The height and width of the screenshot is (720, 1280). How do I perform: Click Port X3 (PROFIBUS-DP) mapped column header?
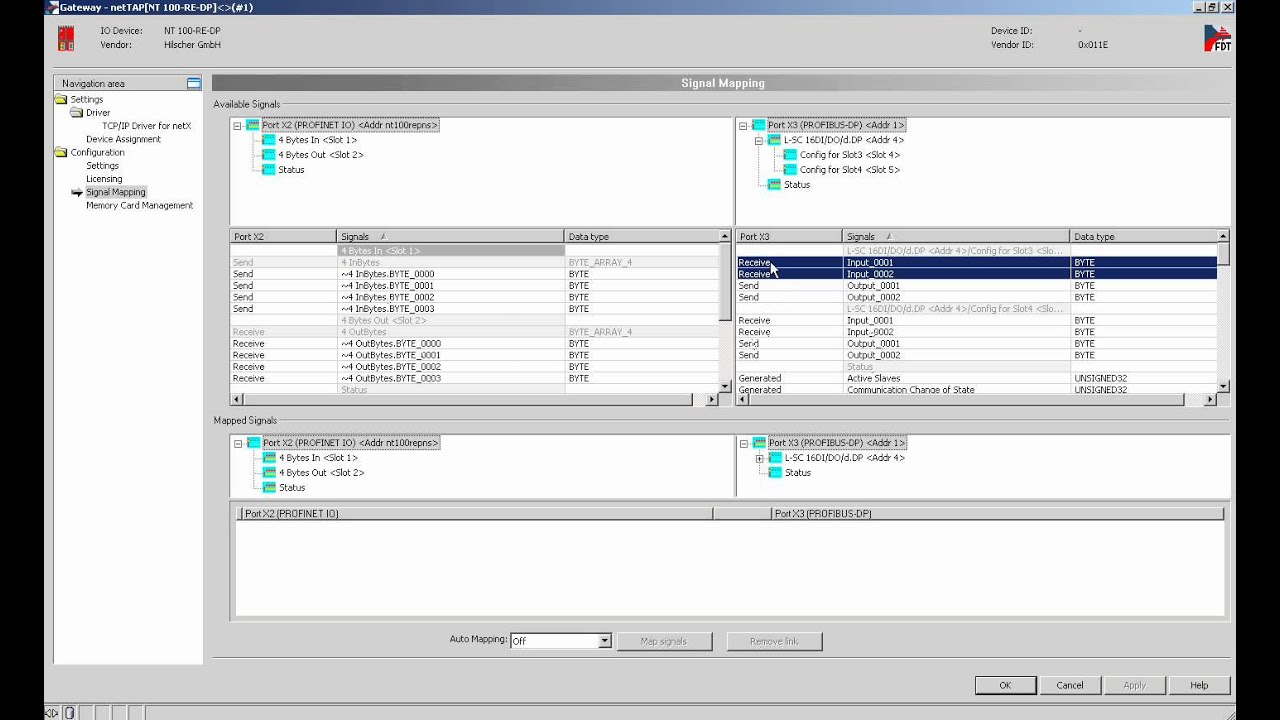997,514
